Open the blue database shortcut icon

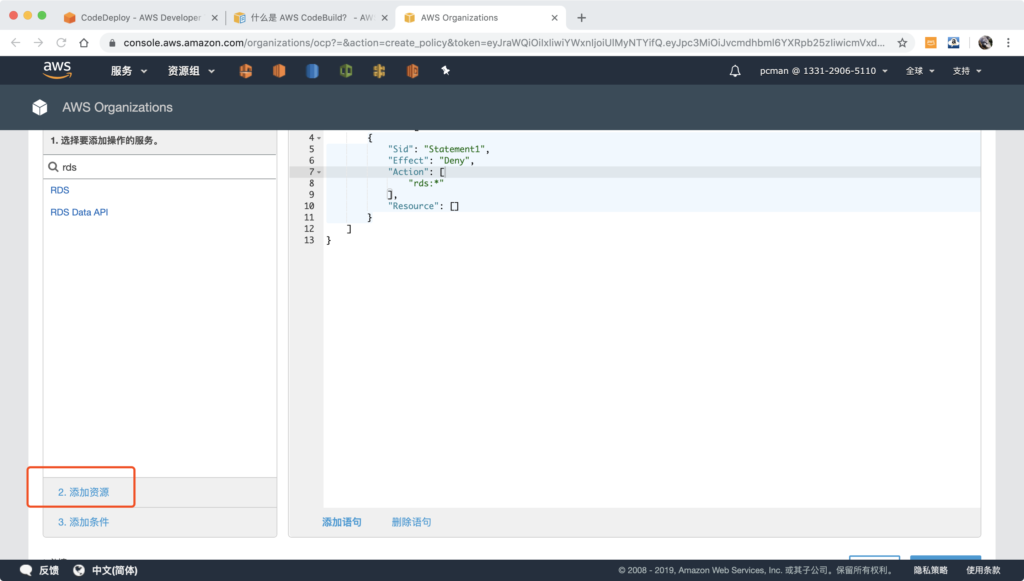(312, 71)
